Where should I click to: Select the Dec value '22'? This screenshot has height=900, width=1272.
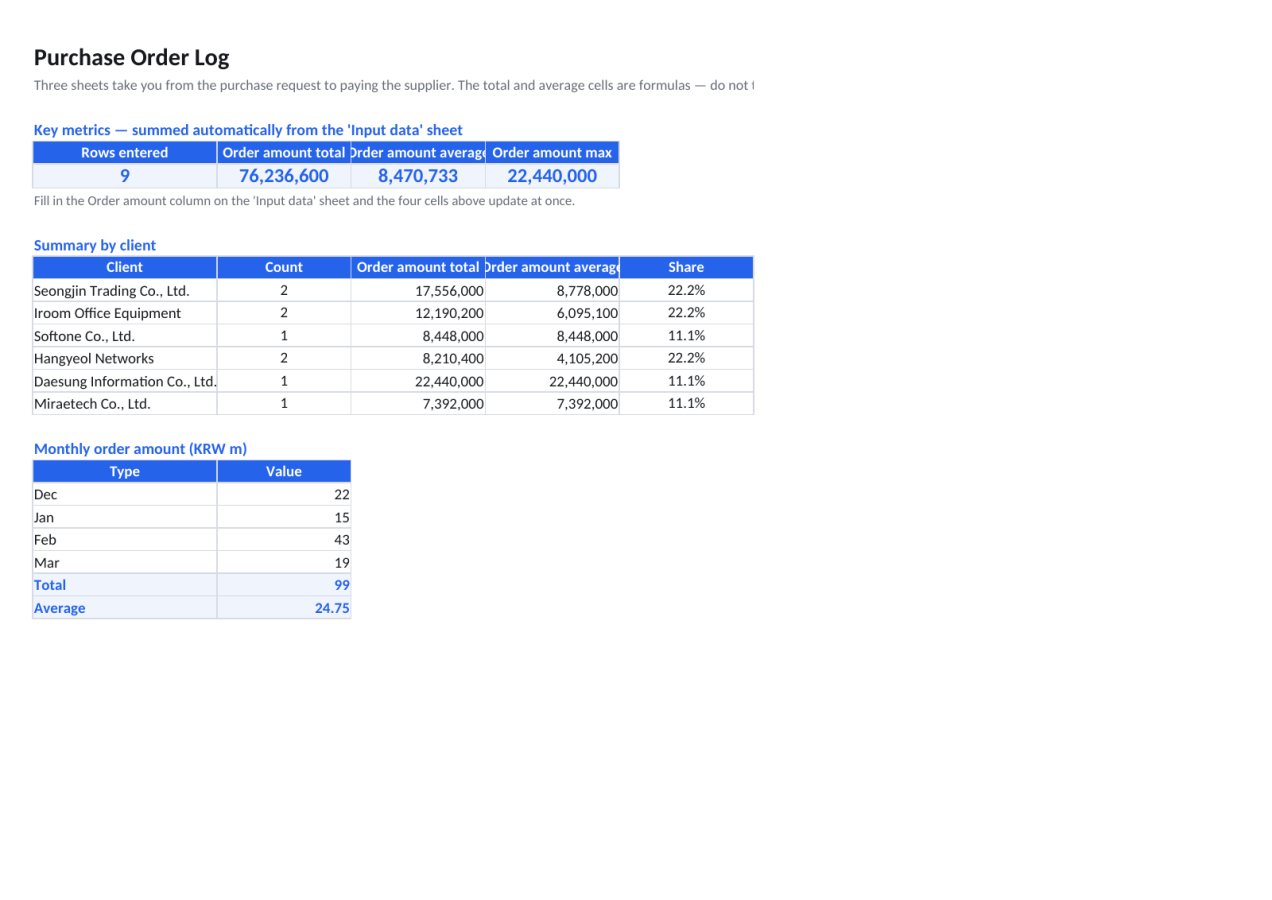pos(284,495)
